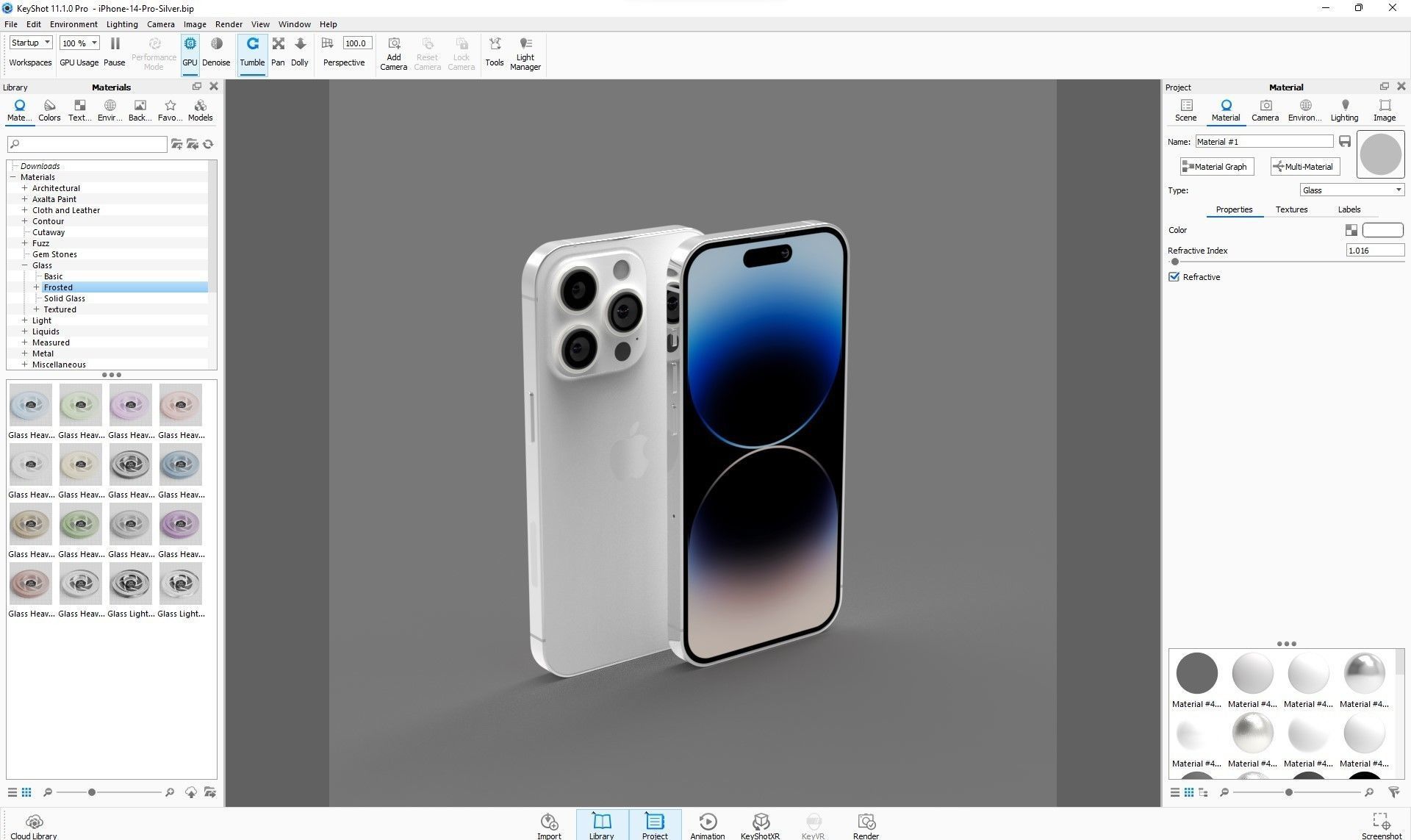Adjust the Refractive Index slider
Screen dimensions: 1411x840
(1174, 262)
